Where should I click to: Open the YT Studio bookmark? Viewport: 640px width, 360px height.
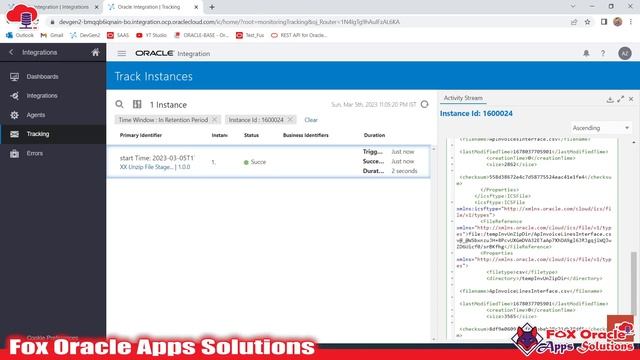151,36
